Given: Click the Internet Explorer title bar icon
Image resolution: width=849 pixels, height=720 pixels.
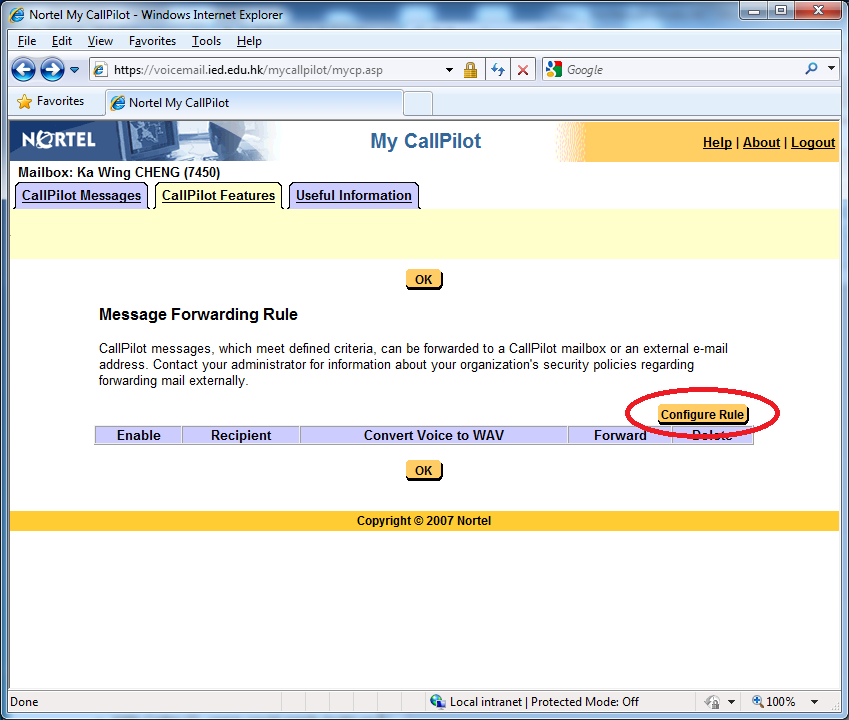Looking at the screenshot, I should pos(17,15).
